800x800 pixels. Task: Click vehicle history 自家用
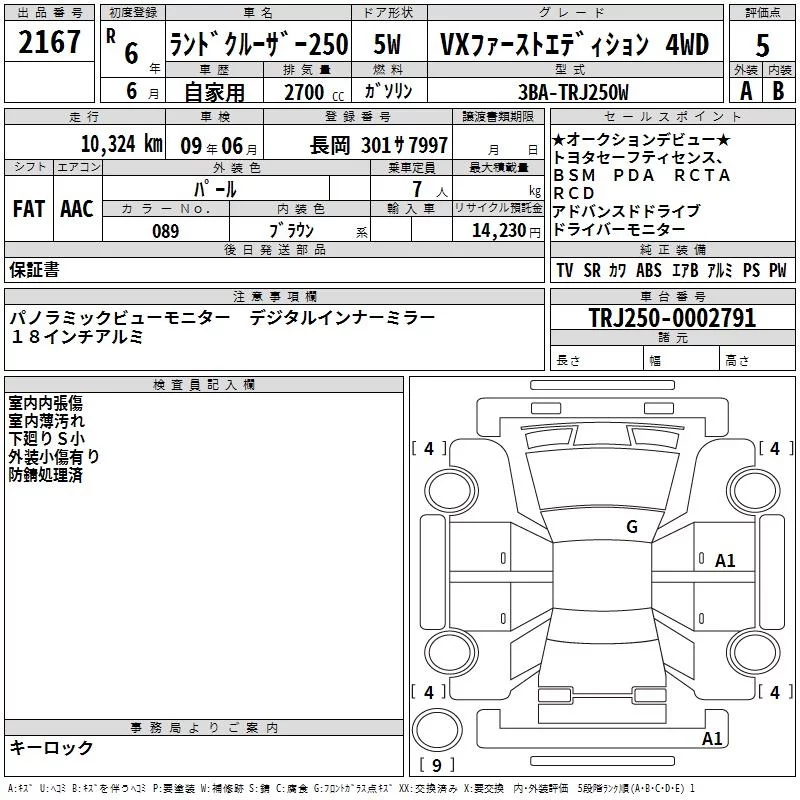(x=214, y=92)
